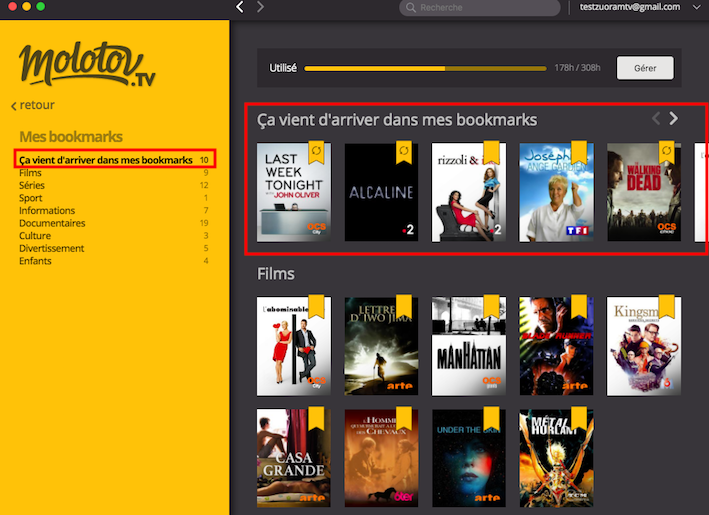Click the Molotov.tv logo
Image resolution: width=709 pixels, height=515 pixels.
[x=87, y=64]
